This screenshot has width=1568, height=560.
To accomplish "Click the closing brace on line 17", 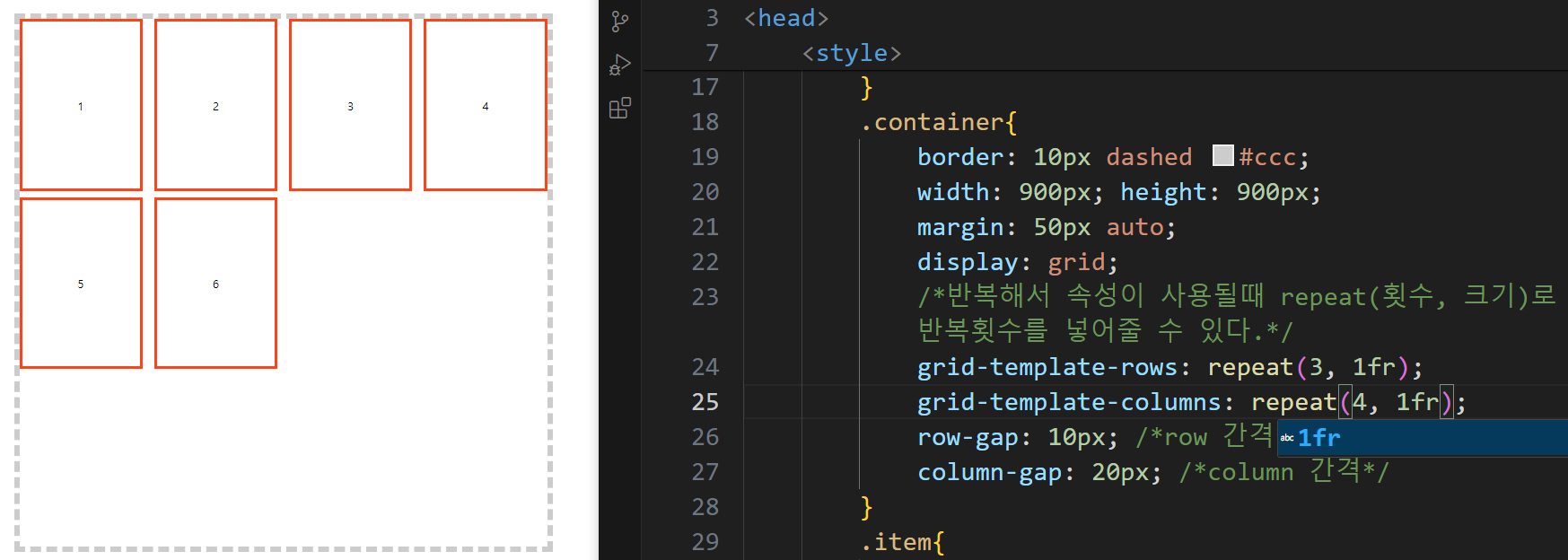I will coord(866,87).
